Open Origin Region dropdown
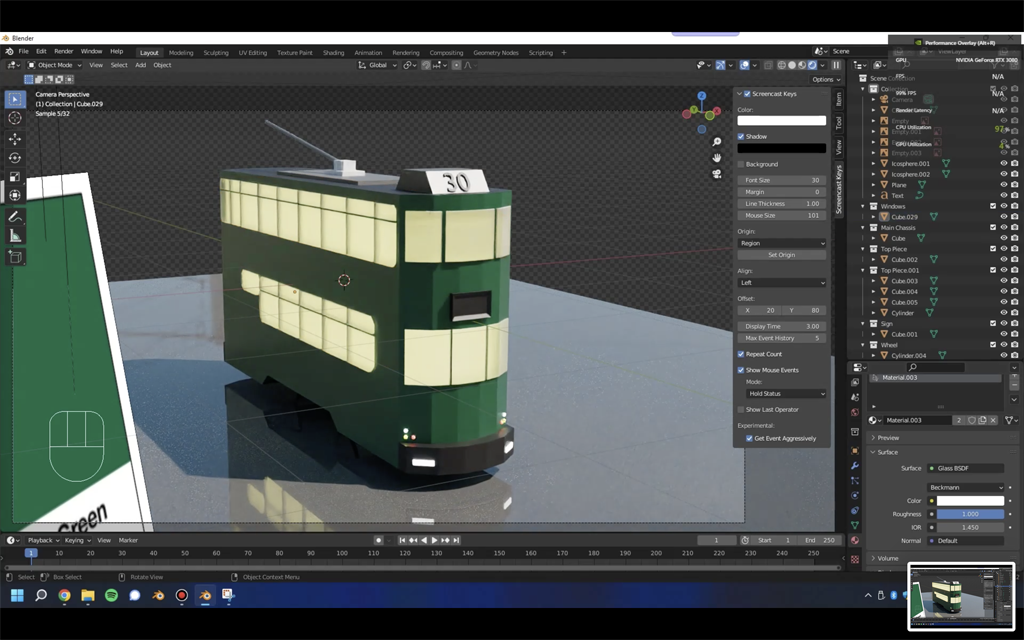Image resolution: width=1024 pixels, height=640 pixels. click(x=782, y=243)
